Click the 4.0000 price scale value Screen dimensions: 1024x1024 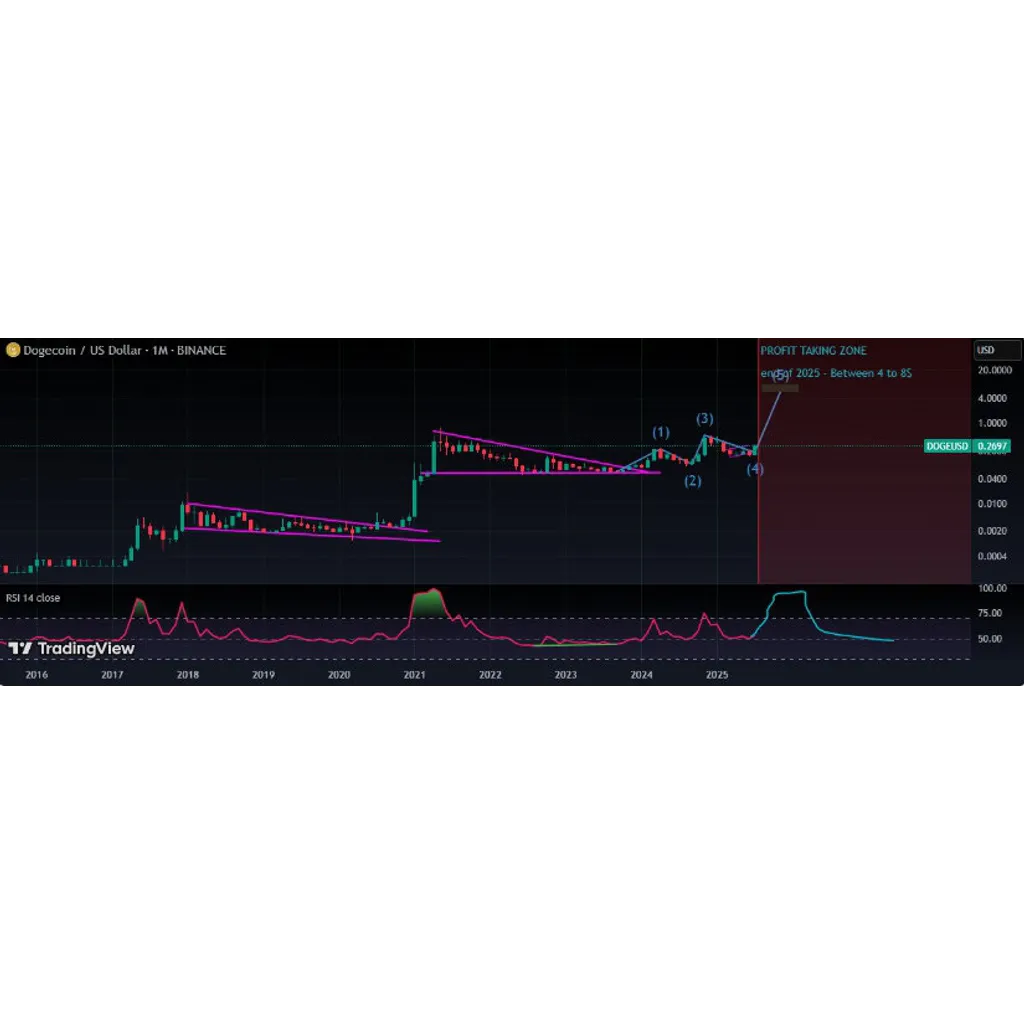click(x=992, y=398)
